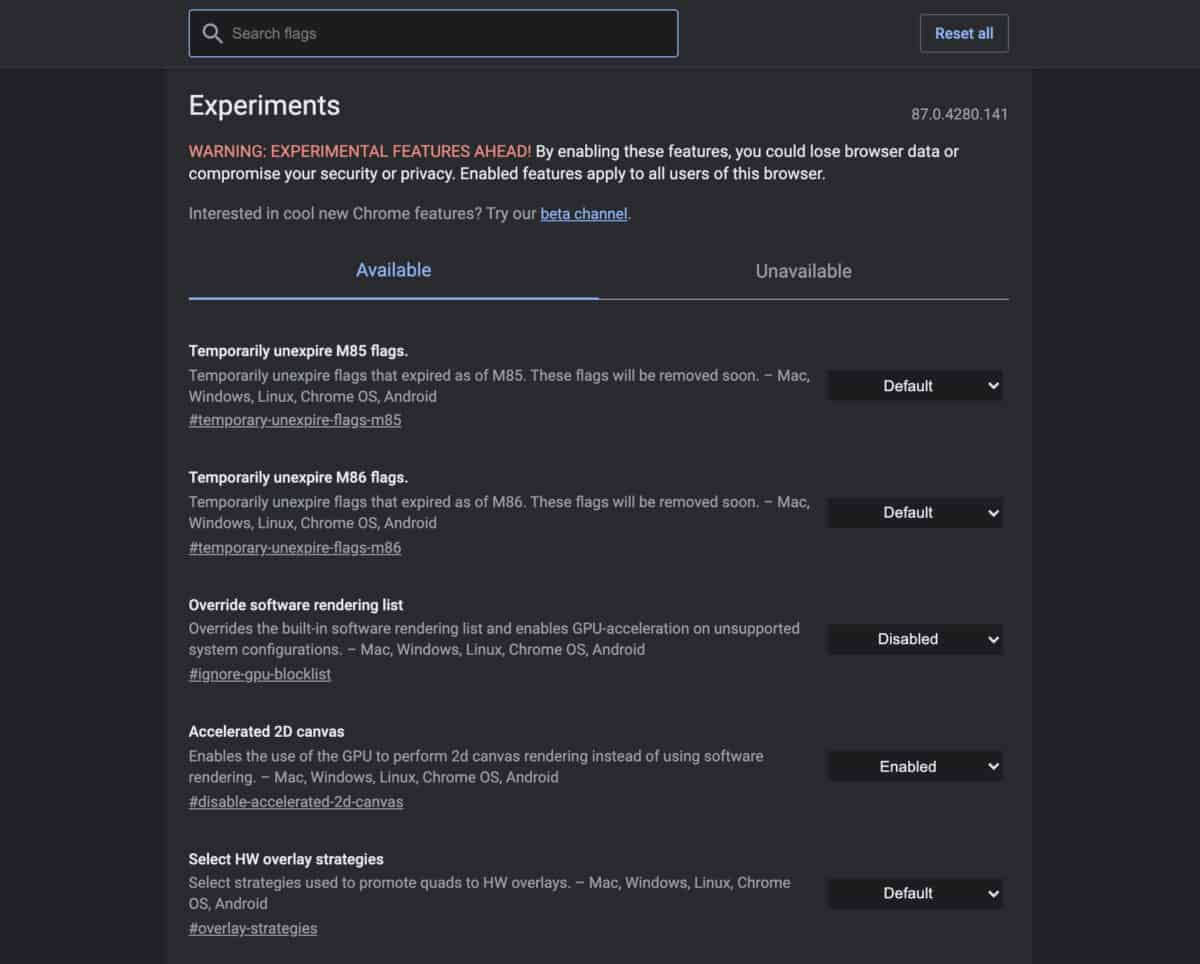The height and width of the screenshot is (964, 1200).
Task: Click the Experiments page heading
Action: 264,106
